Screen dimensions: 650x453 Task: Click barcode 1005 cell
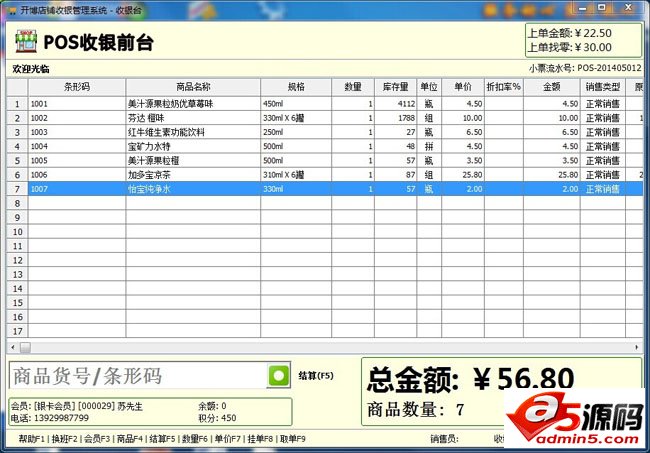click(77, 160)
